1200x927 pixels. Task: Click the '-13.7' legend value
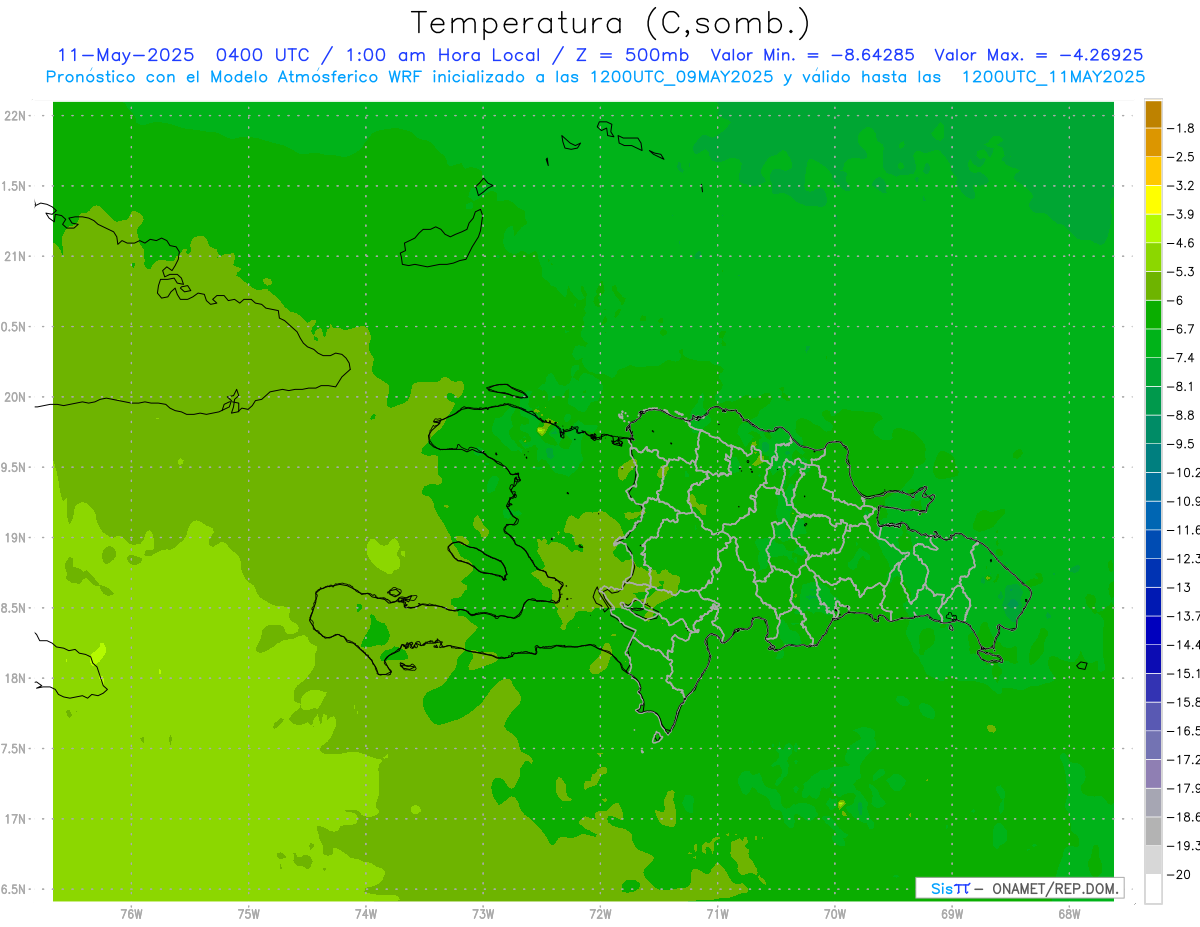[1183, 616]
